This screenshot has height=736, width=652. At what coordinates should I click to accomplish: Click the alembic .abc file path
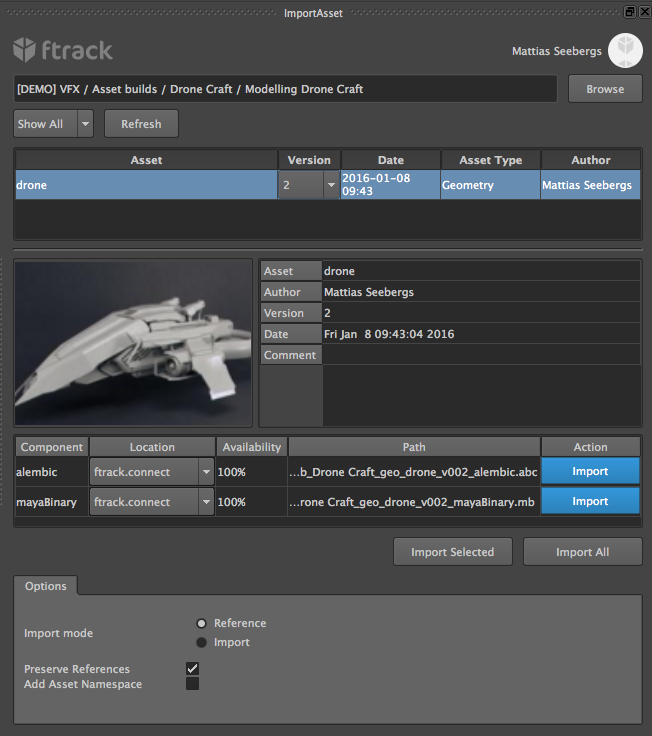(x=413, y=472)
